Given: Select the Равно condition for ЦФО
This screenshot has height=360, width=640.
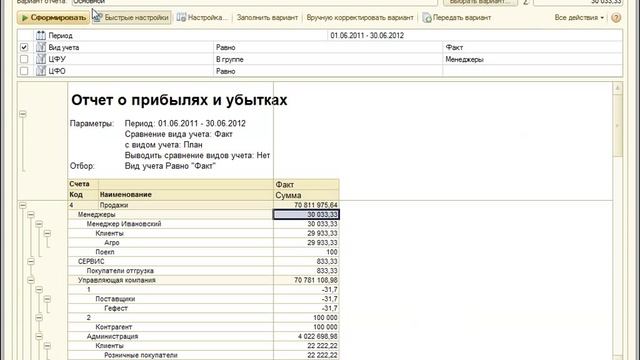Looking at the screenshot, I should pos(226,71).
